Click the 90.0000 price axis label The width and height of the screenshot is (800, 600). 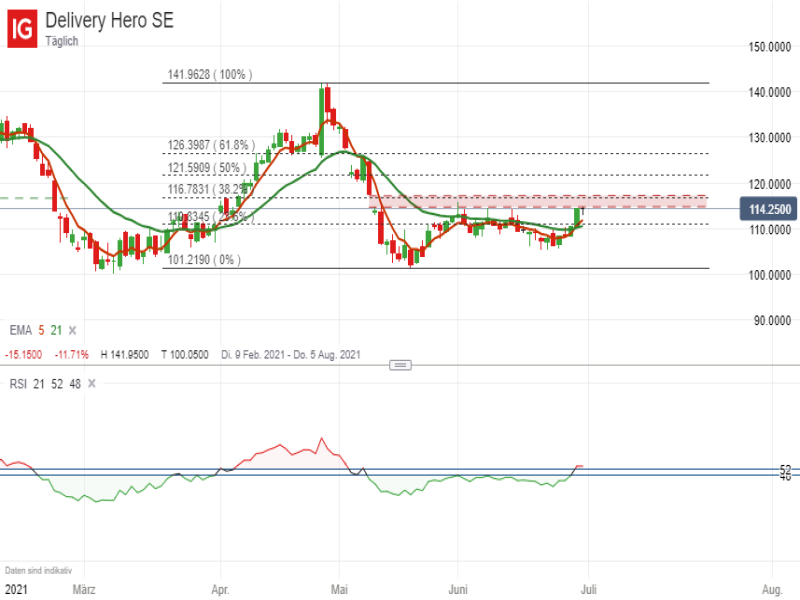click(x=772, y=320)
